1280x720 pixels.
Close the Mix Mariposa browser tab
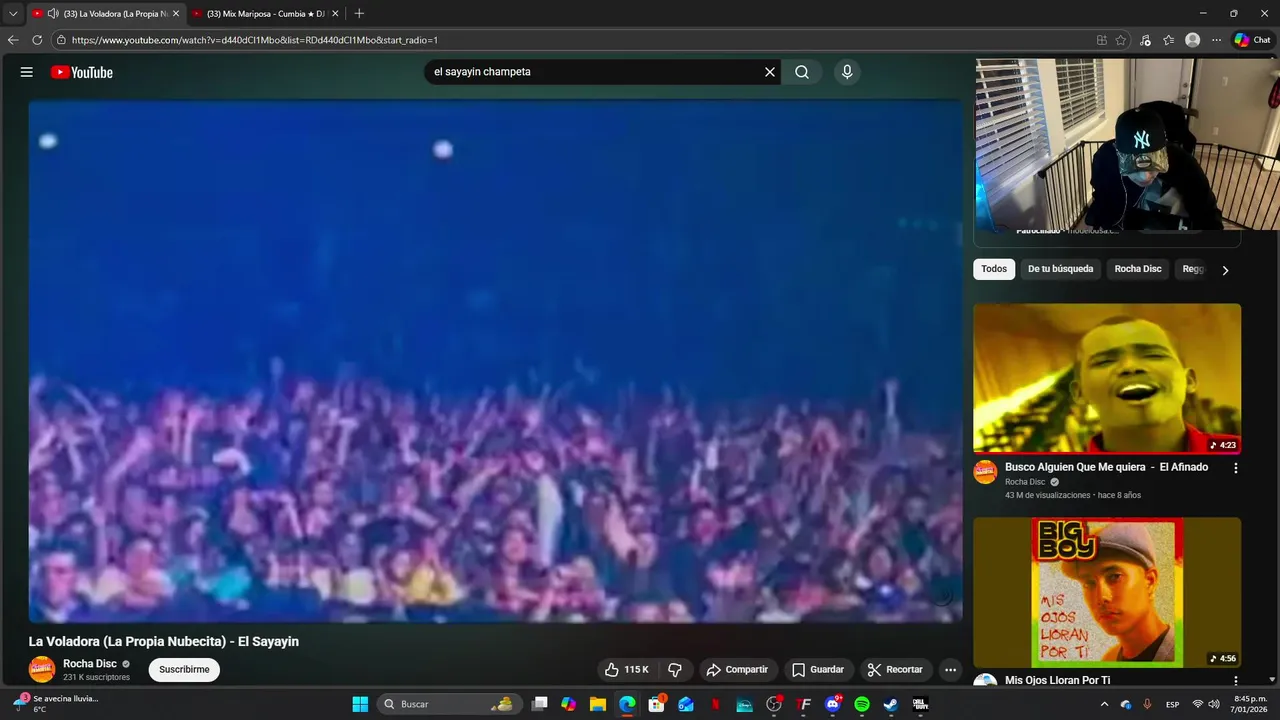tap(335, 14)
